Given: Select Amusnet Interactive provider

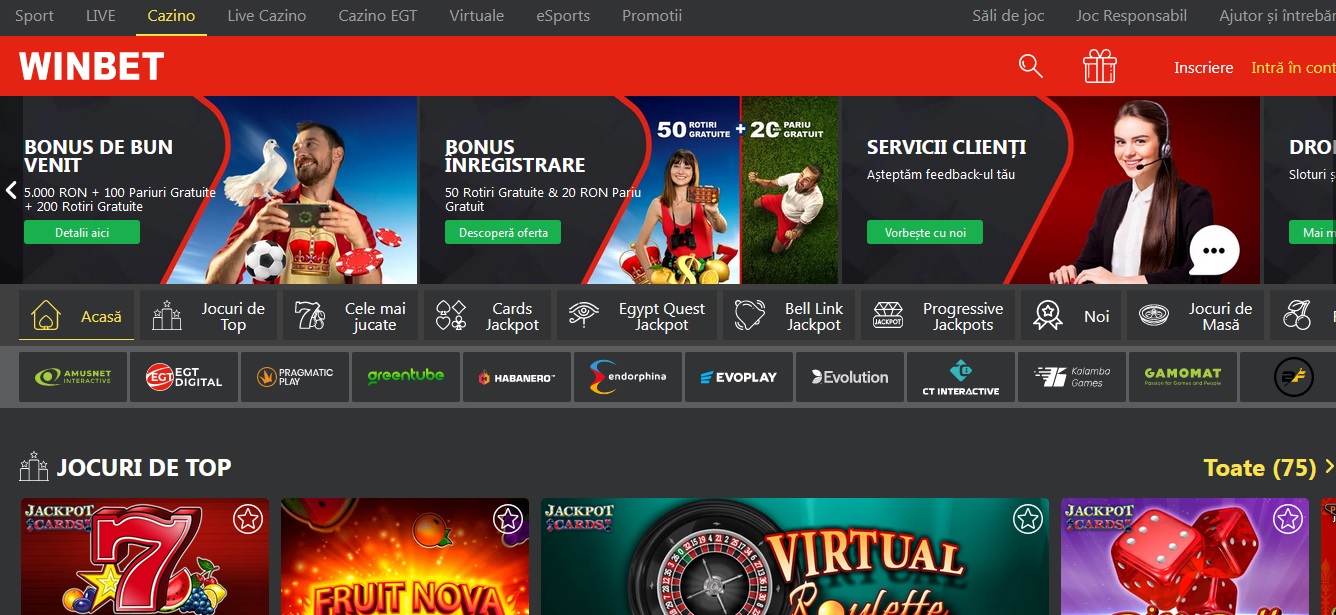Looking at the screenshot, I should pyautogui.click(x=73, y=377).
